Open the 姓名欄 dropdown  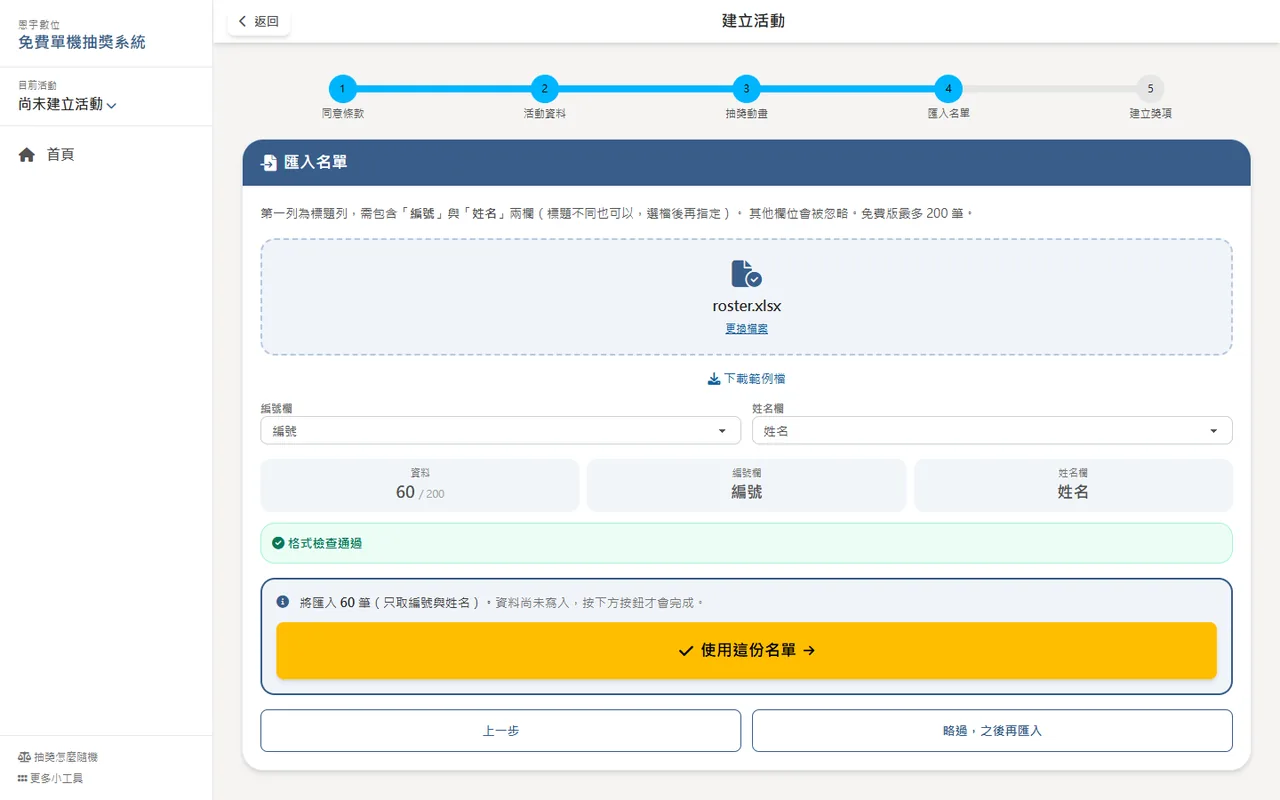[992, 431]
